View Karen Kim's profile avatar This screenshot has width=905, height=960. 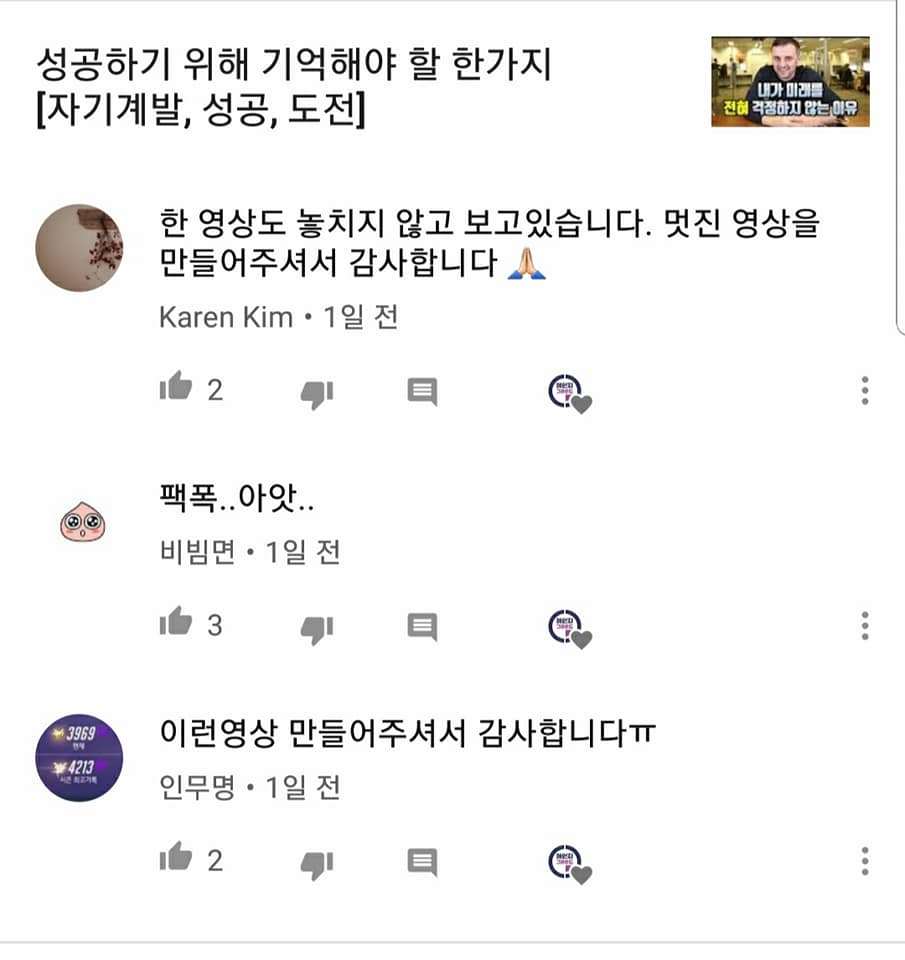(80, 248)
